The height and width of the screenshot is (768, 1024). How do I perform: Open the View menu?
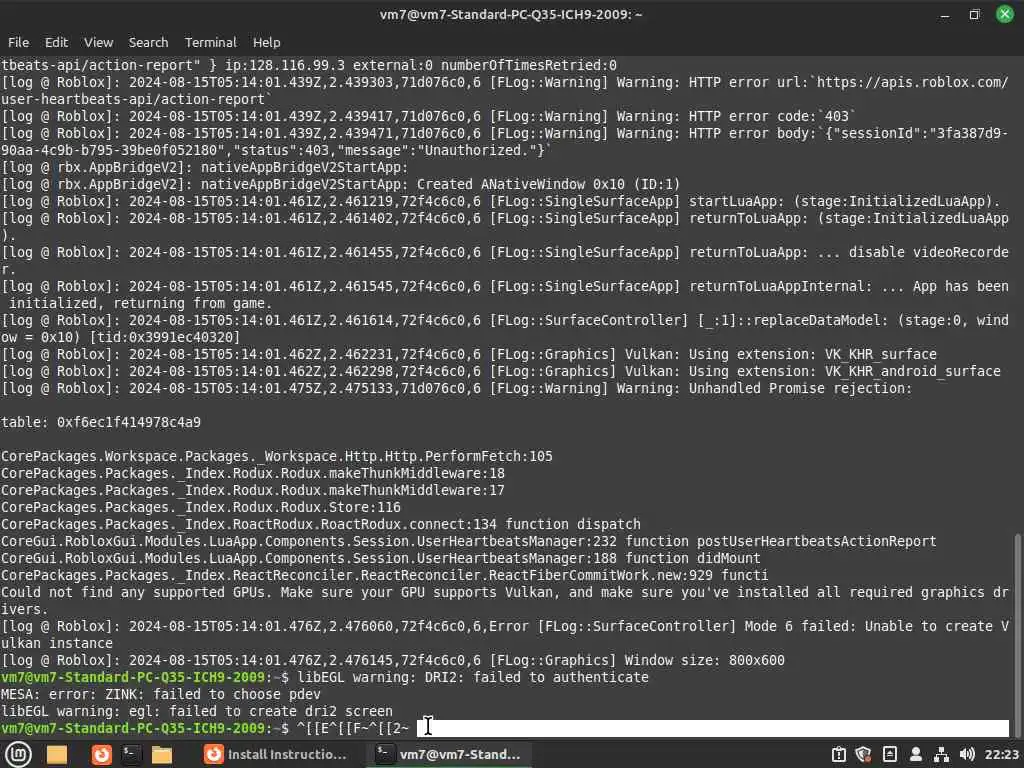99,42
